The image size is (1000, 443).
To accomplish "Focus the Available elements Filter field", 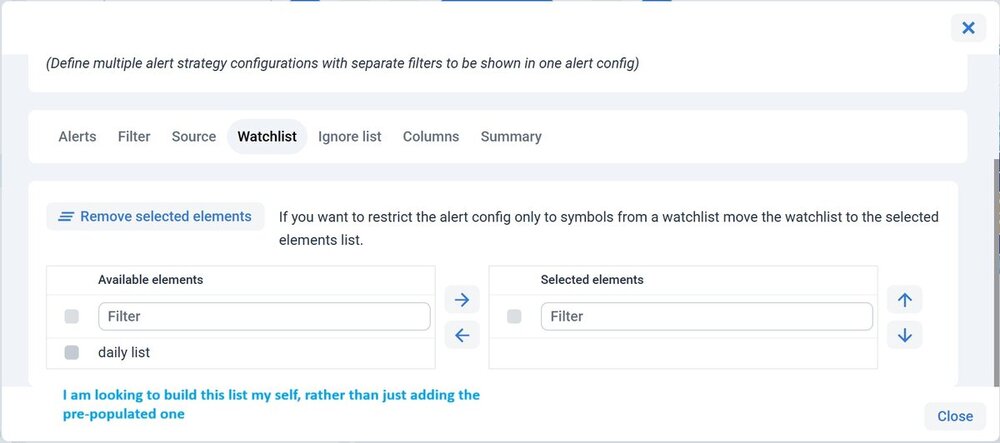I will (264, 316).
